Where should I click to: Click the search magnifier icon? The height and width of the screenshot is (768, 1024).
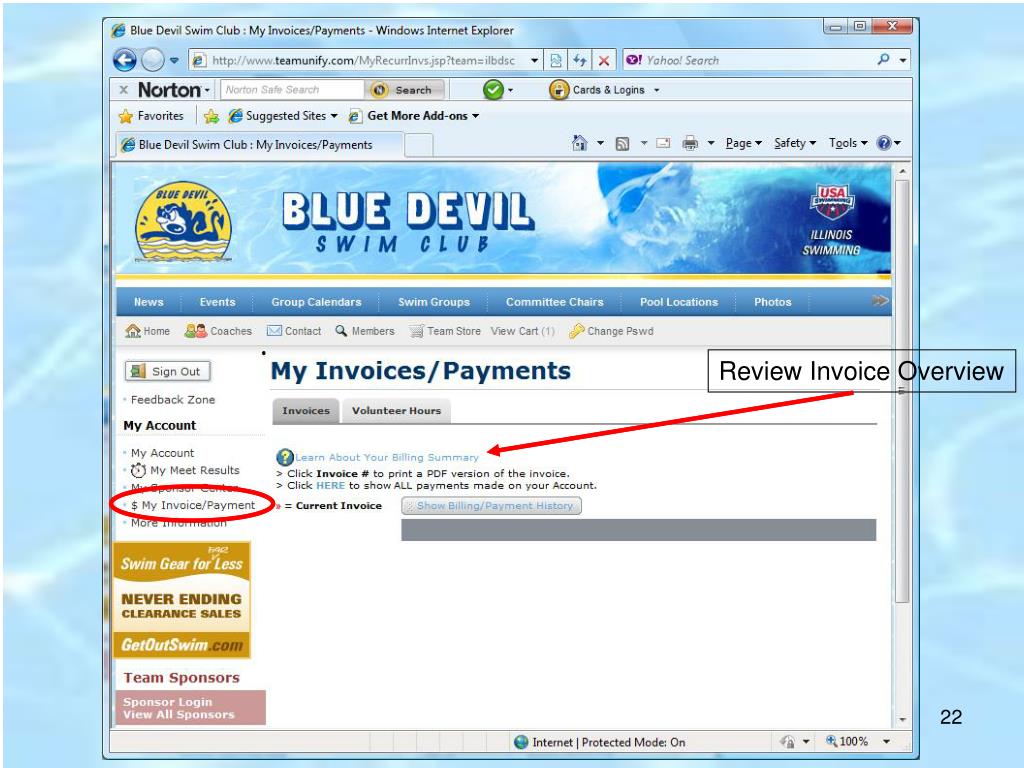tap(883, 59)
